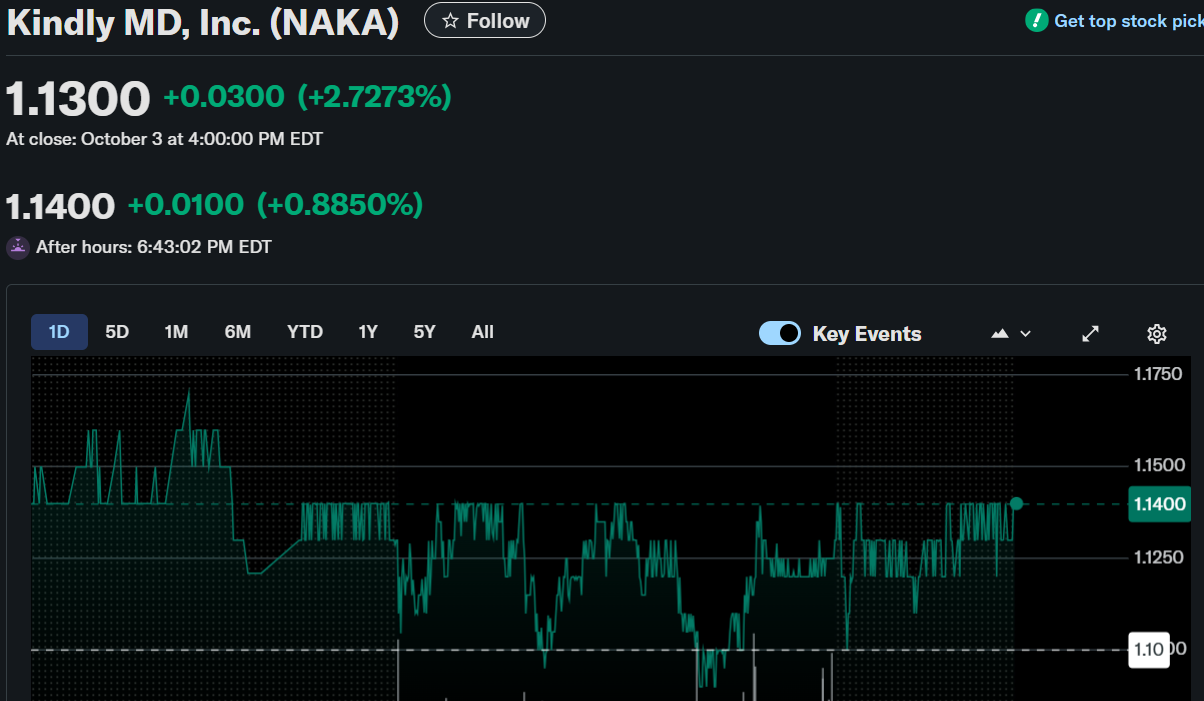Show the All time range
Viewport: 1204px width, 701px height.
(x=483, y=332)
